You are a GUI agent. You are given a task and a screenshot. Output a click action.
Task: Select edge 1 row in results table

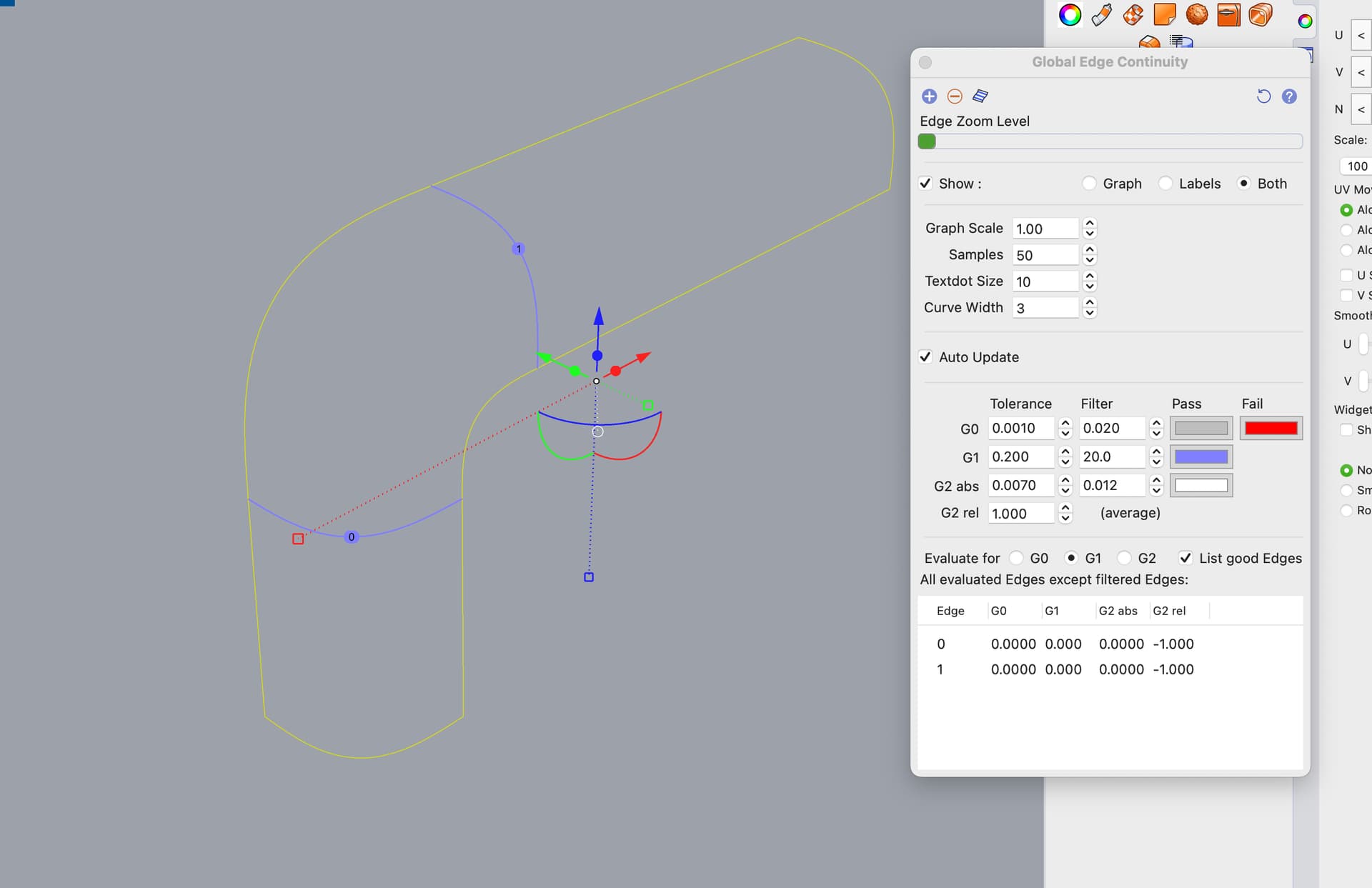coord(1110,669)
